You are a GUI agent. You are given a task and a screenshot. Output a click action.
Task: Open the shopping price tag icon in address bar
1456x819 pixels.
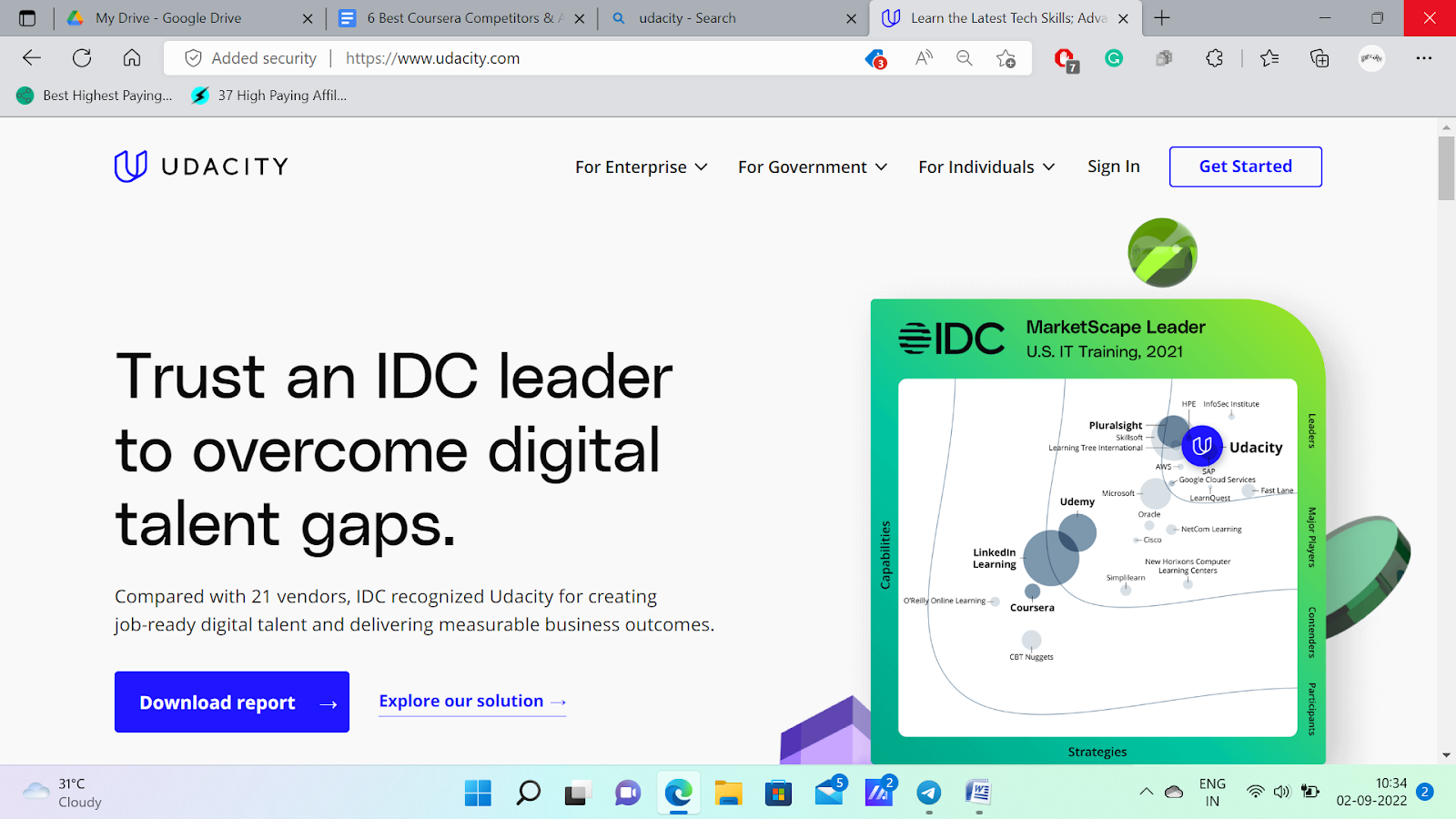[875, 59]
